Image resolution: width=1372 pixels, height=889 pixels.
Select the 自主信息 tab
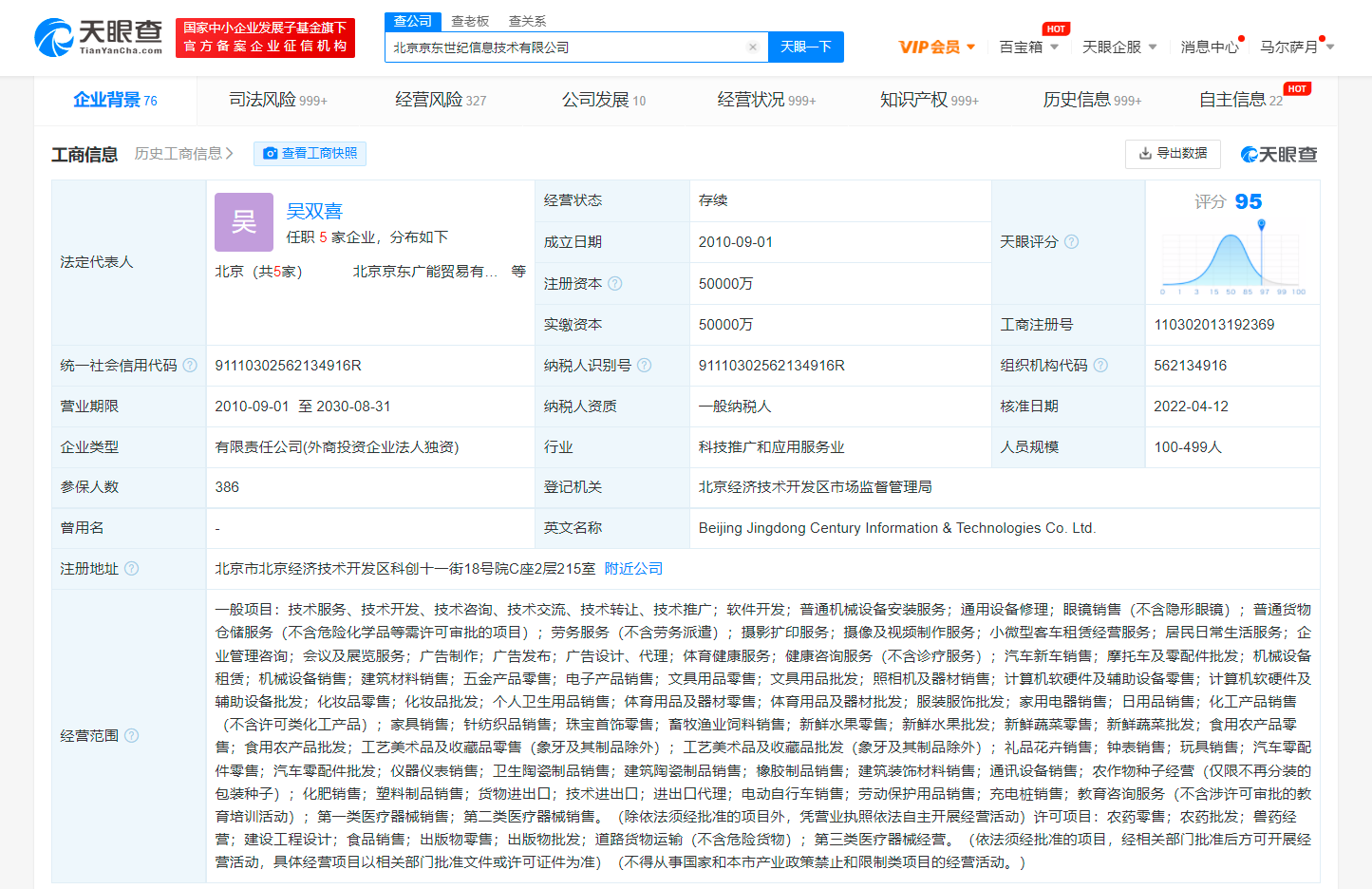[1241, 100]
